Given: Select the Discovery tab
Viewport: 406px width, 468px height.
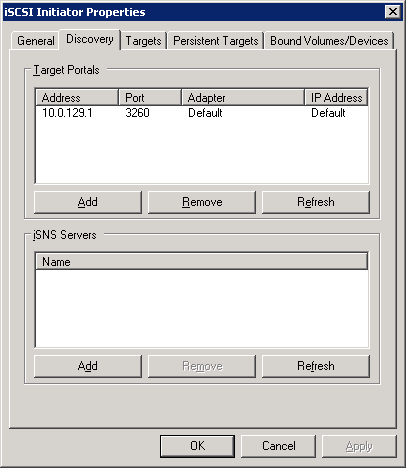Looking at the screenshot, I should [90, 39].
